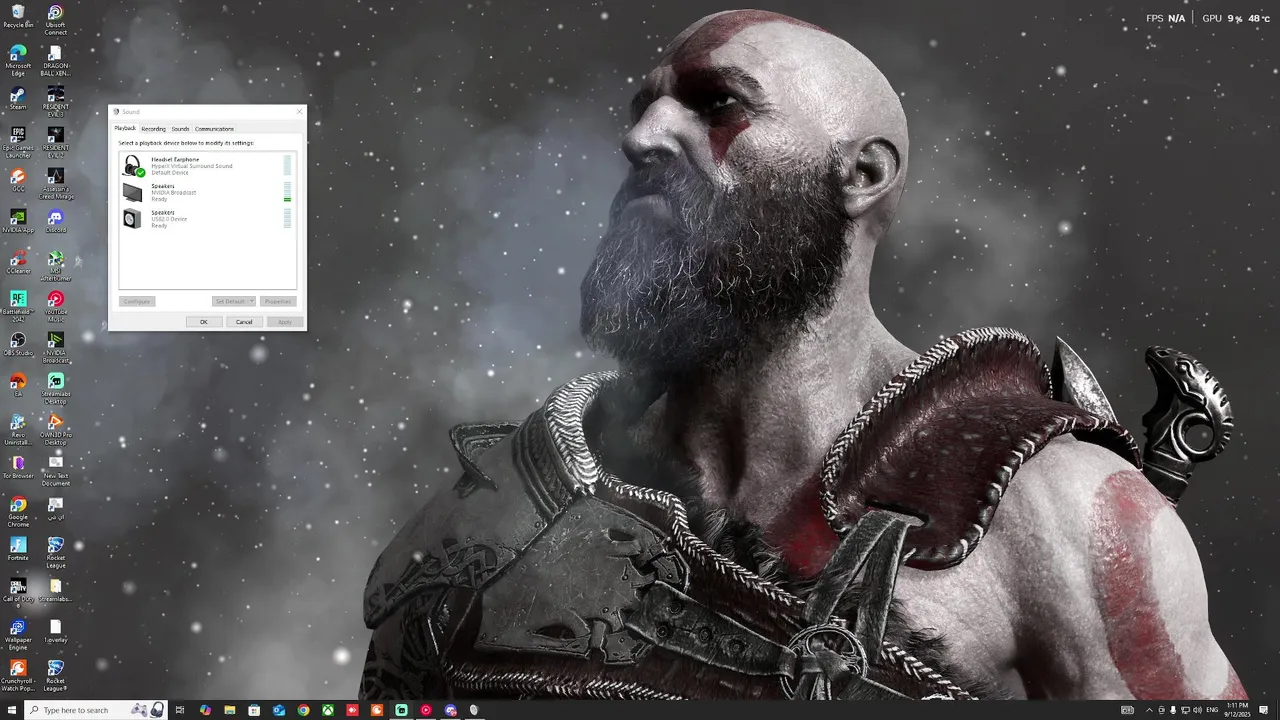Screen dimensions: 1280x720
Task: Open the NVIDIA App desktop shortcut
Action: (18, 221)
